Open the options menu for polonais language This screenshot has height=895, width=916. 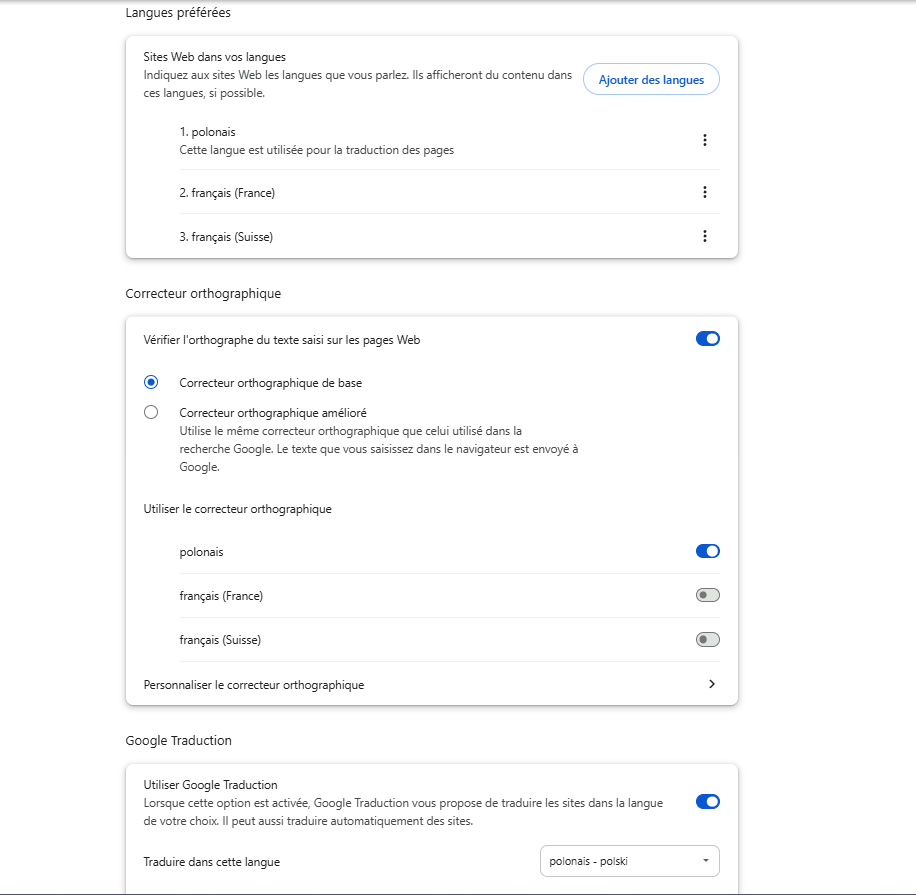[705, 141]
